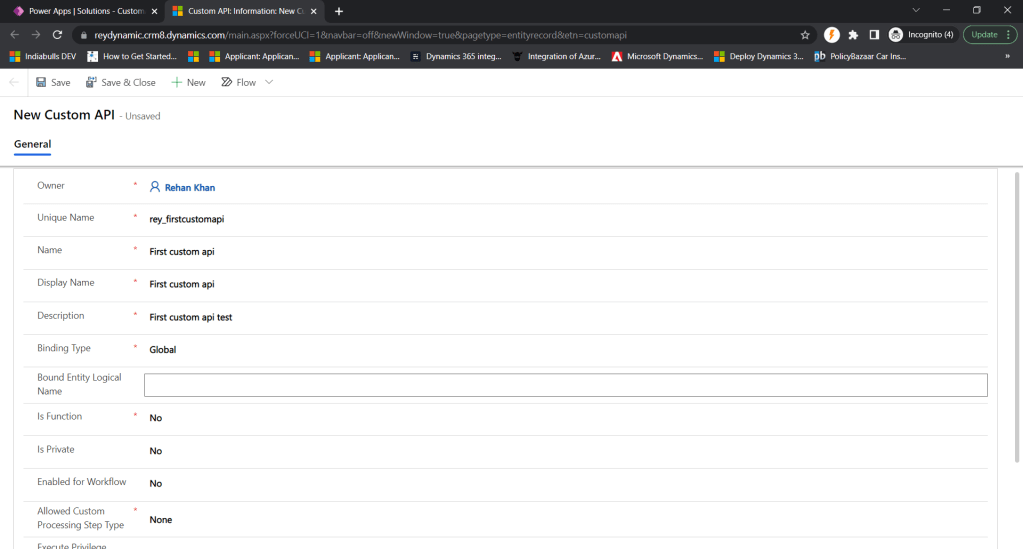Click the Save icon in command bar
The height and width of the screenshot is (549, 1023).
click(41, 82)
